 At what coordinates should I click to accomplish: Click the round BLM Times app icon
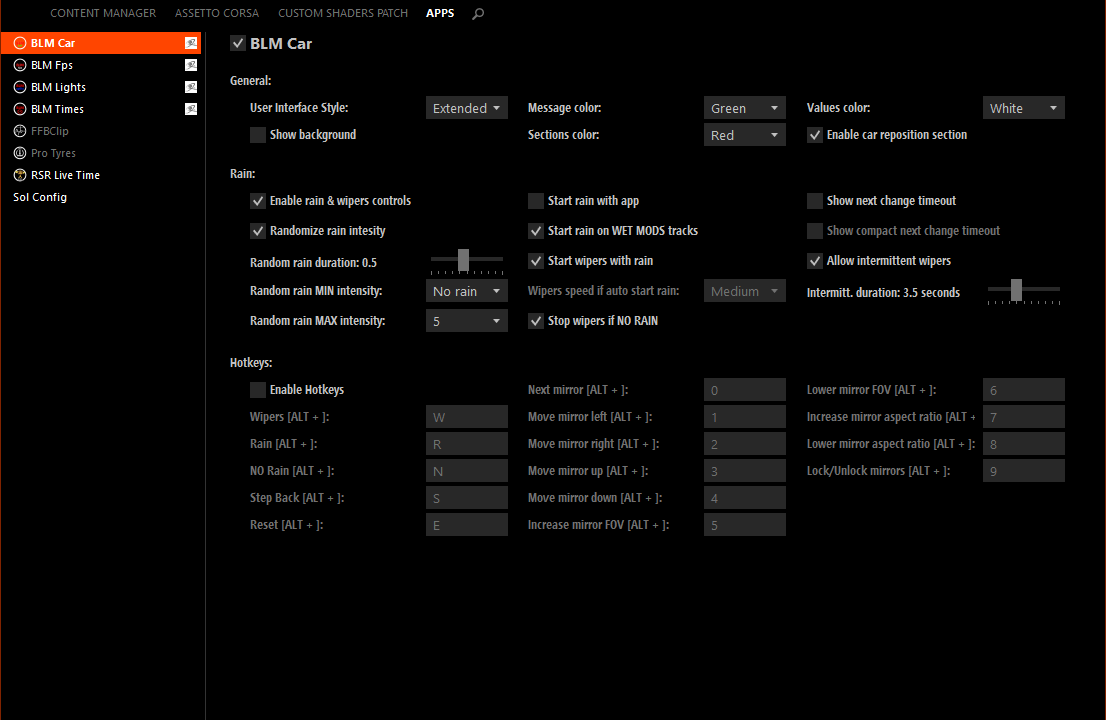(20, 109)
